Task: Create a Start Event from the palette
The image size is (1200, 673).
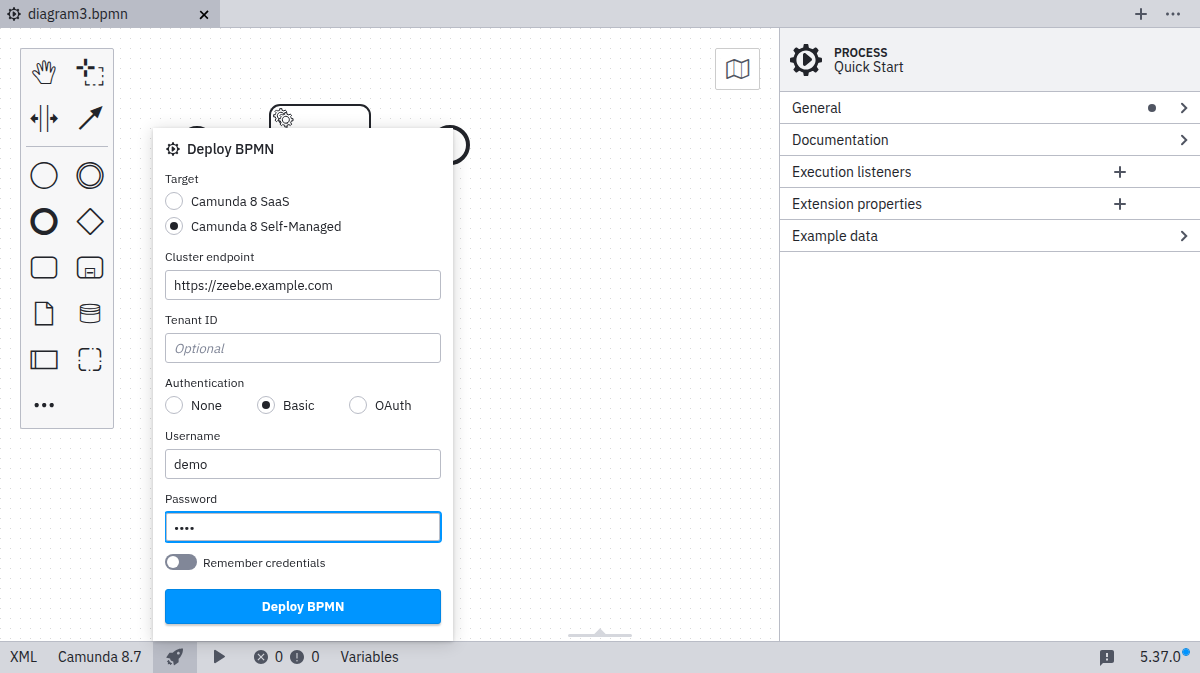Action: (x=44, y=175)
